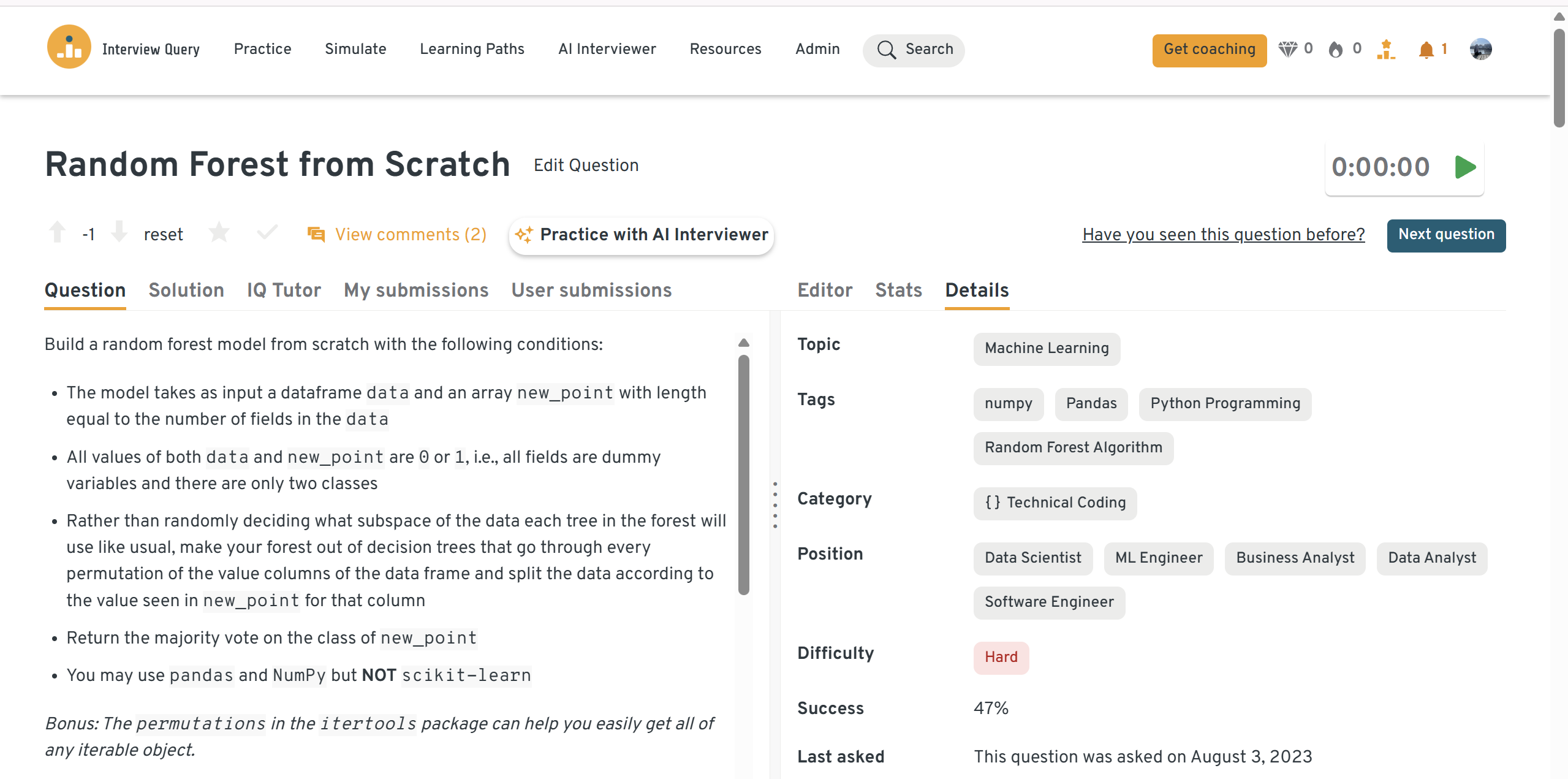Switch to the Stats tab
The width and height of the screenshot is (1568, 779).
point(898,290)
